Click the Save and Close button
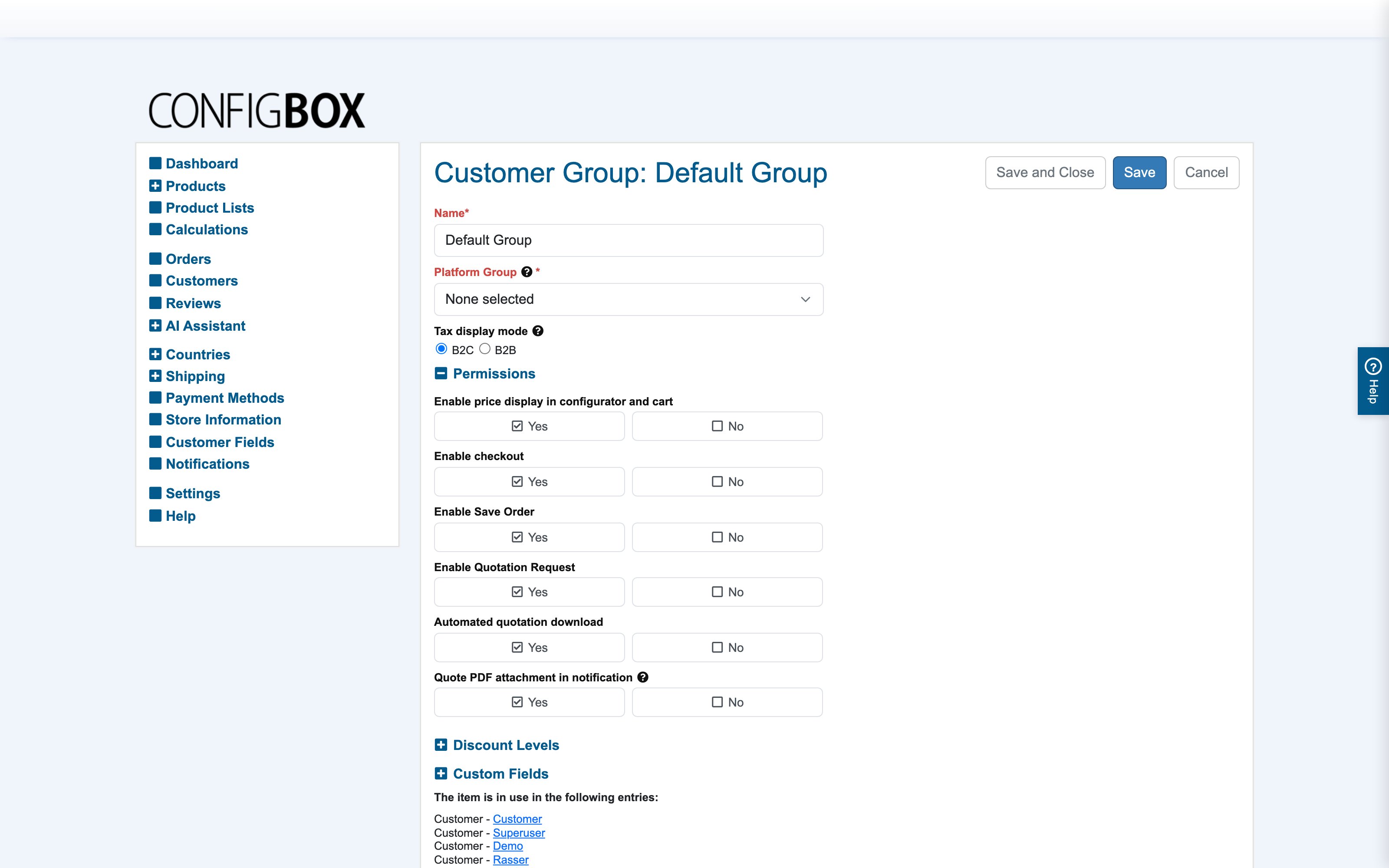Viewport: 1389px width, 868px height. click(1045, 173)
